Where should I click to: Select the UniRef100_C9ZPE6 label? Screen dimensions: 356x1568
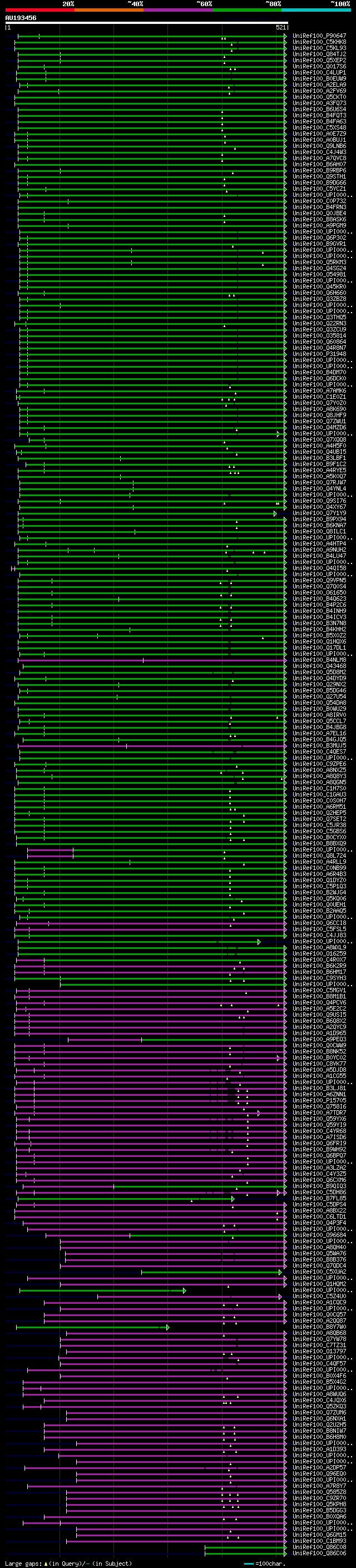[x=319, y=764]
